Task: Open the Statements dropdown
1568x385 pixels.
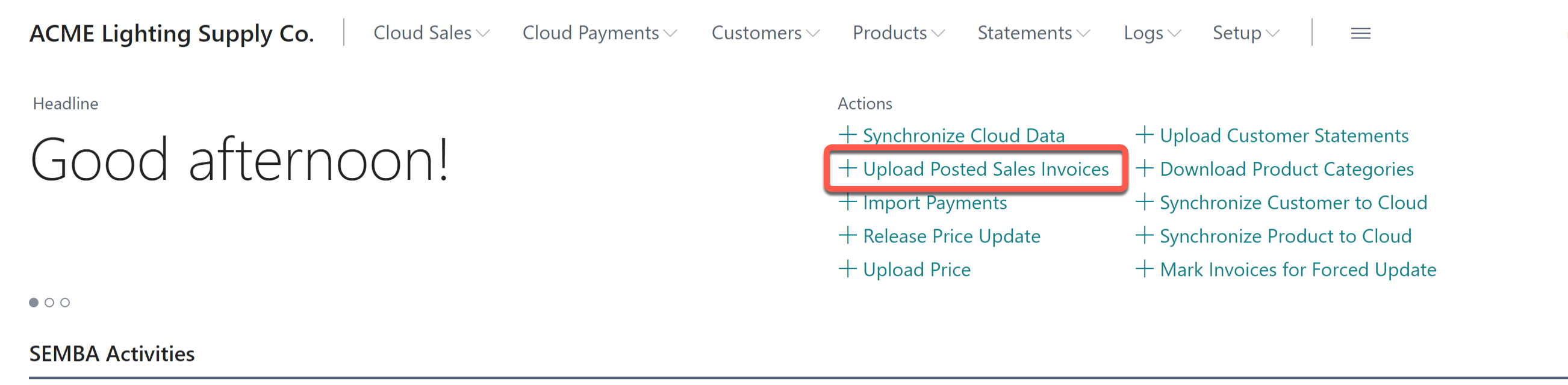Action: (1031, 34)
